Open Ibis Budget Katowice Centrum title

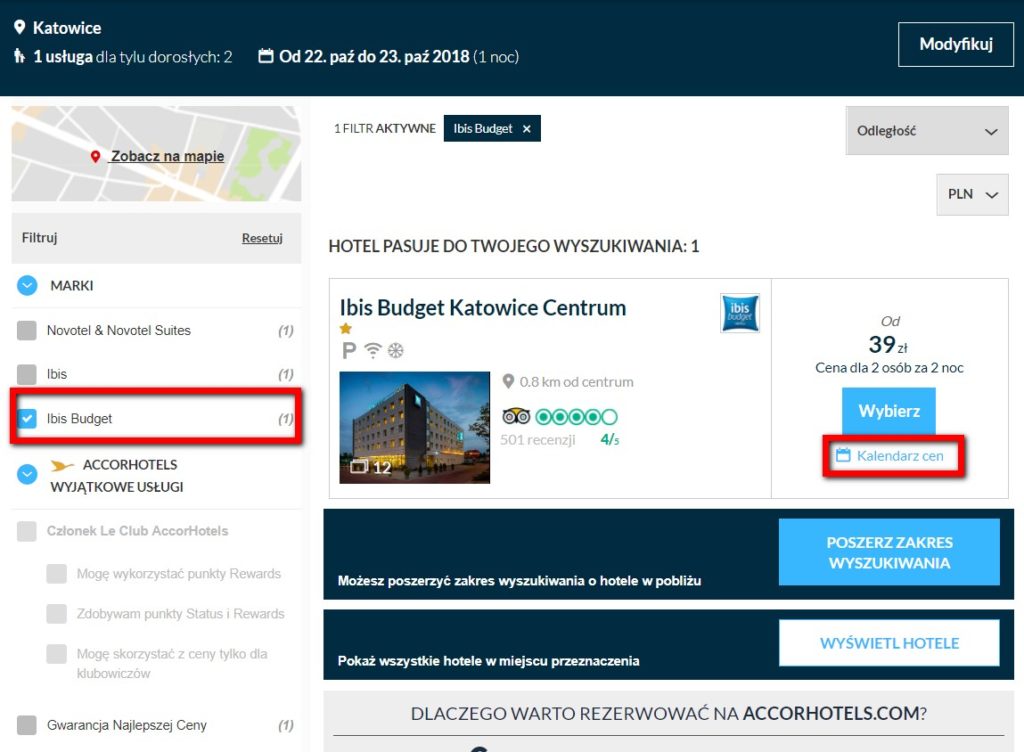tap(483, 307)
